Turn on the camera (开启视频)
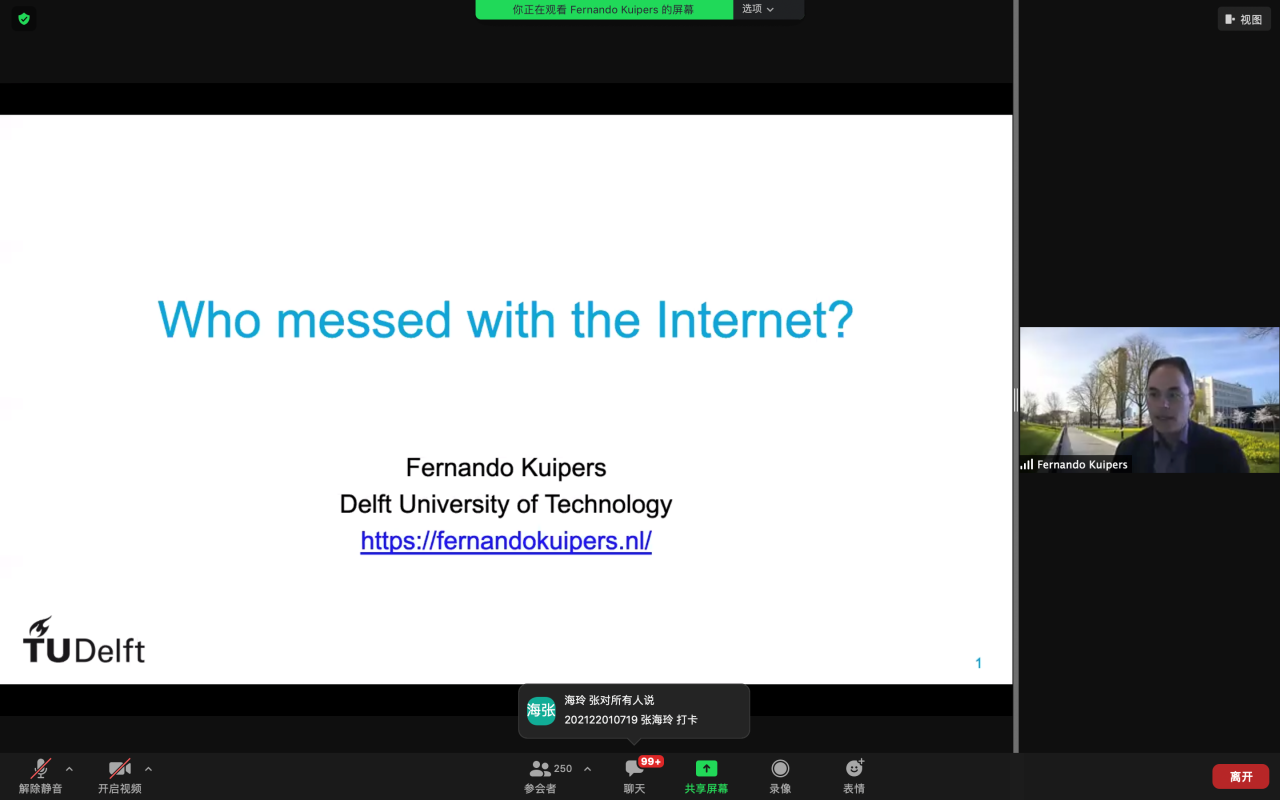This screenshot has height=800, width=1280. pyautogui.click(x=120, y=775)
